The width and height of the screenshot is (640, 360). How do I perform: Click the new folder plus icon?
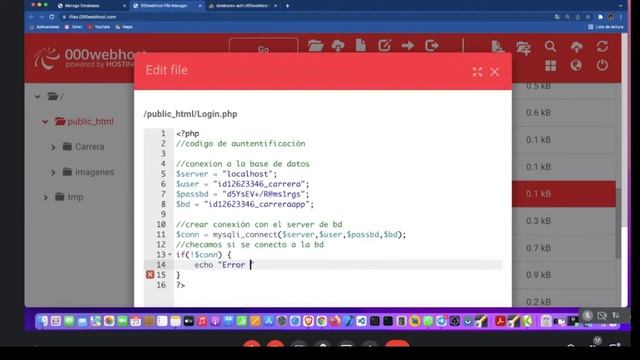click(523, 48)
